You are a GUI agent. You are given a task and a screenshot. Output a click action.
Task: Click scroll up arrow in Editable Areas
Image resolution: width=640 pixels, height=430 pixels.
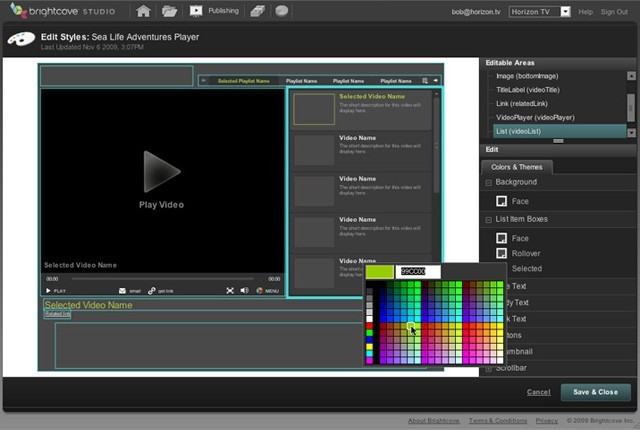[631, 76]
